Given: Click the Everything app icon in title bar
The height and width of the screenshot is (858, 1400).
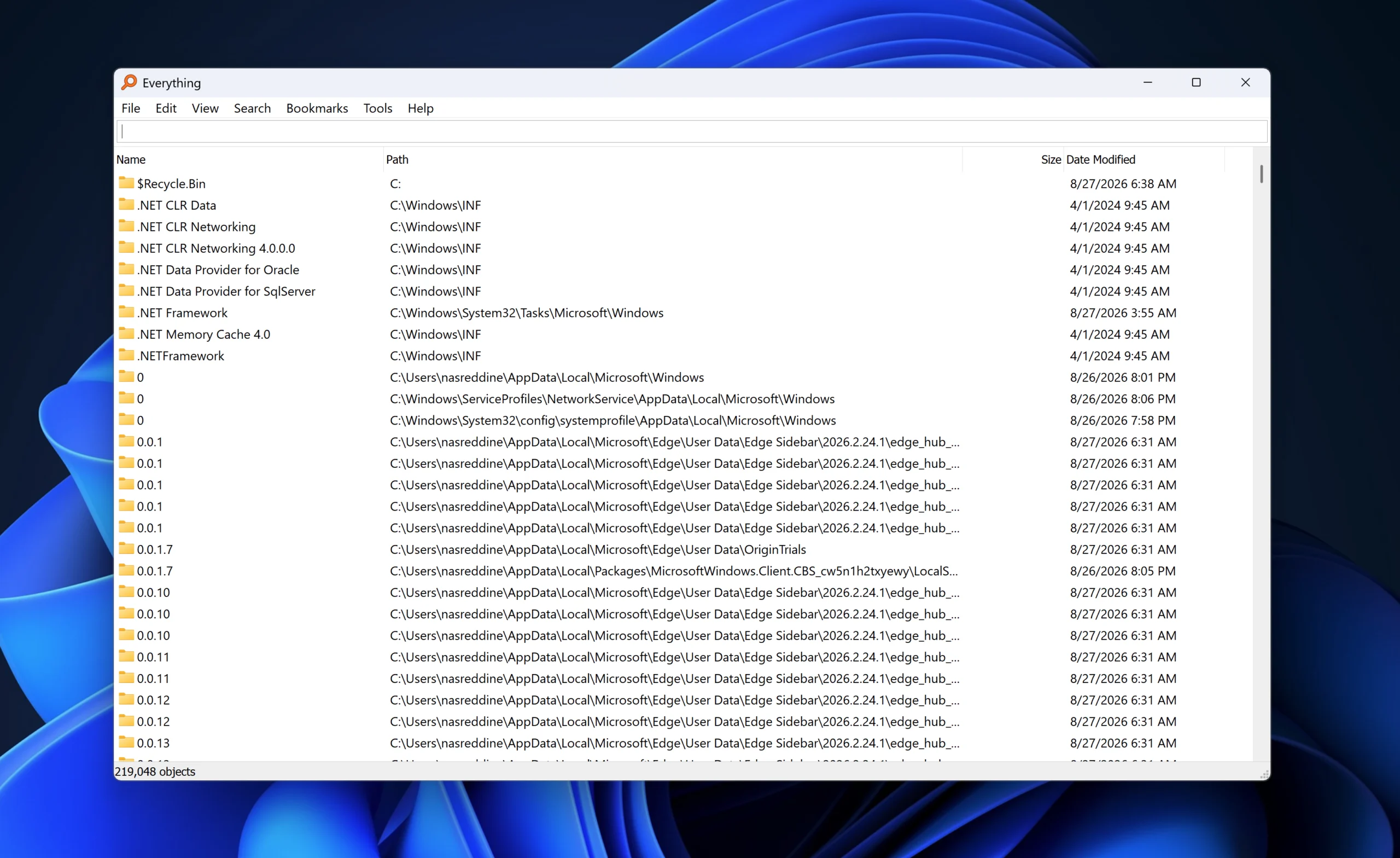Looking at the screenshot, I should 130,83.
